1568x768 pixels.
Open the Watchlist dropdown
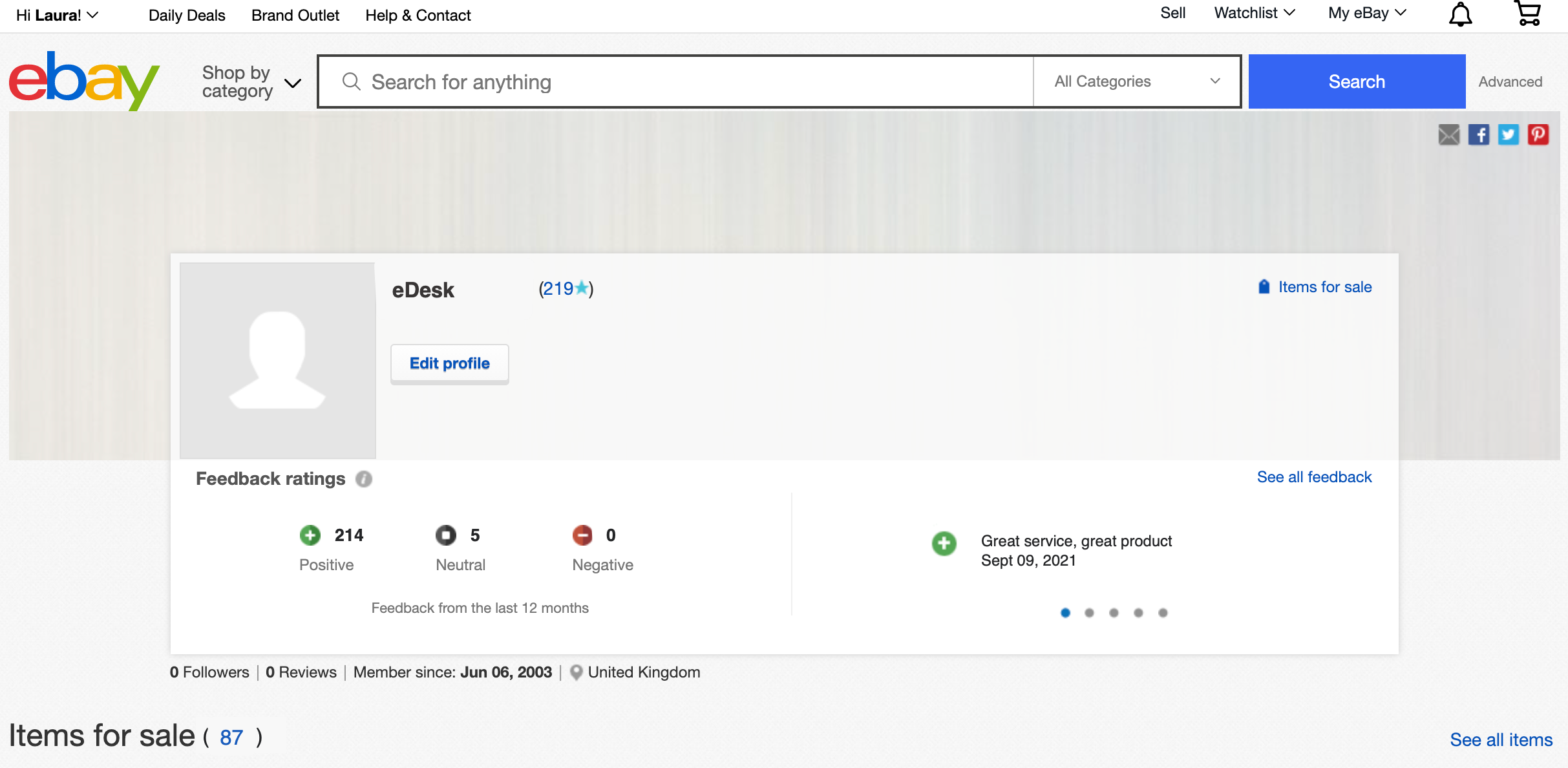1255,13
